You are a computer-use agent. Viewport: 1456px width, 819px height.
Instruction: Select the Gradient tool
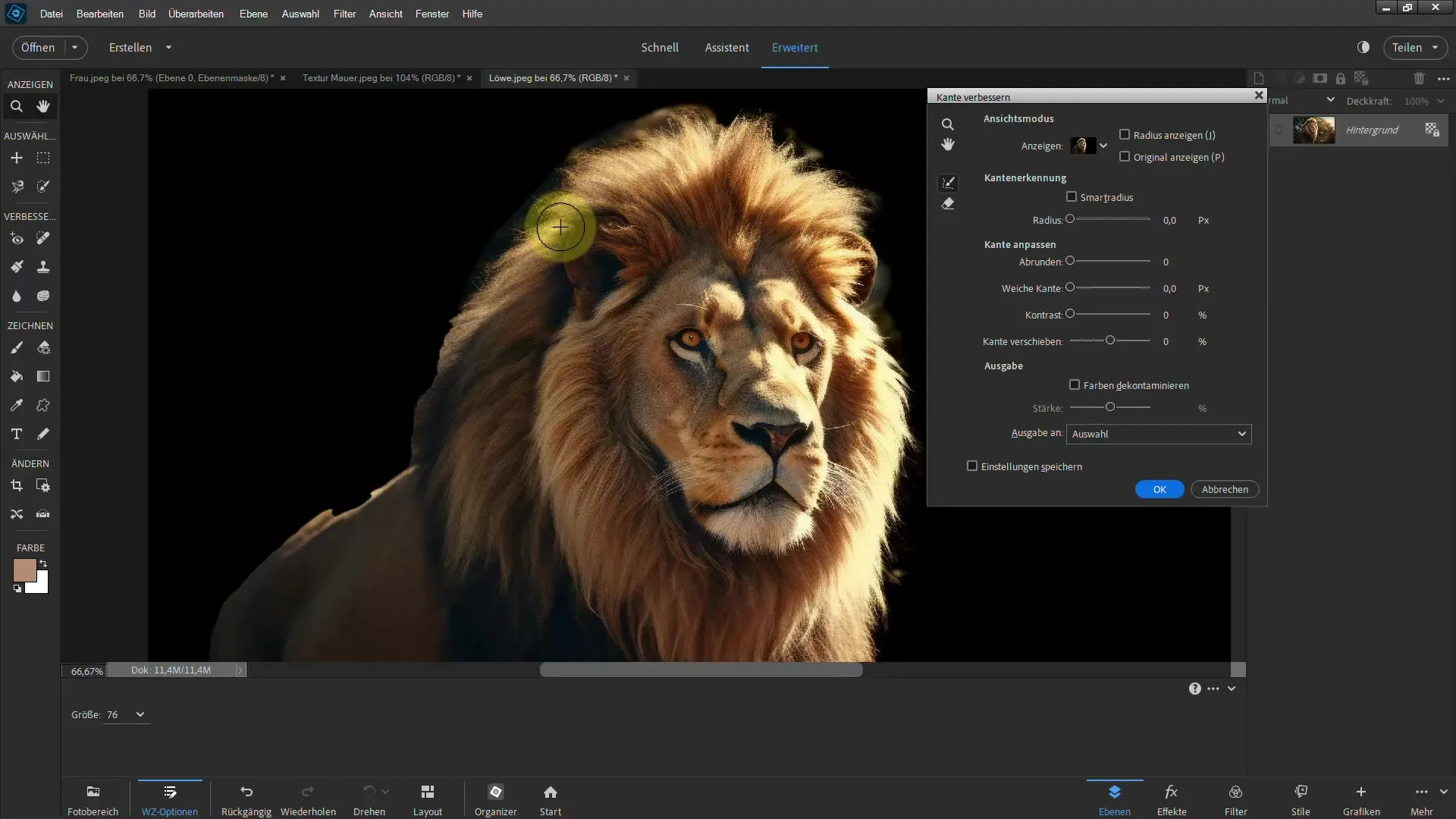click(x=43, y=376)
